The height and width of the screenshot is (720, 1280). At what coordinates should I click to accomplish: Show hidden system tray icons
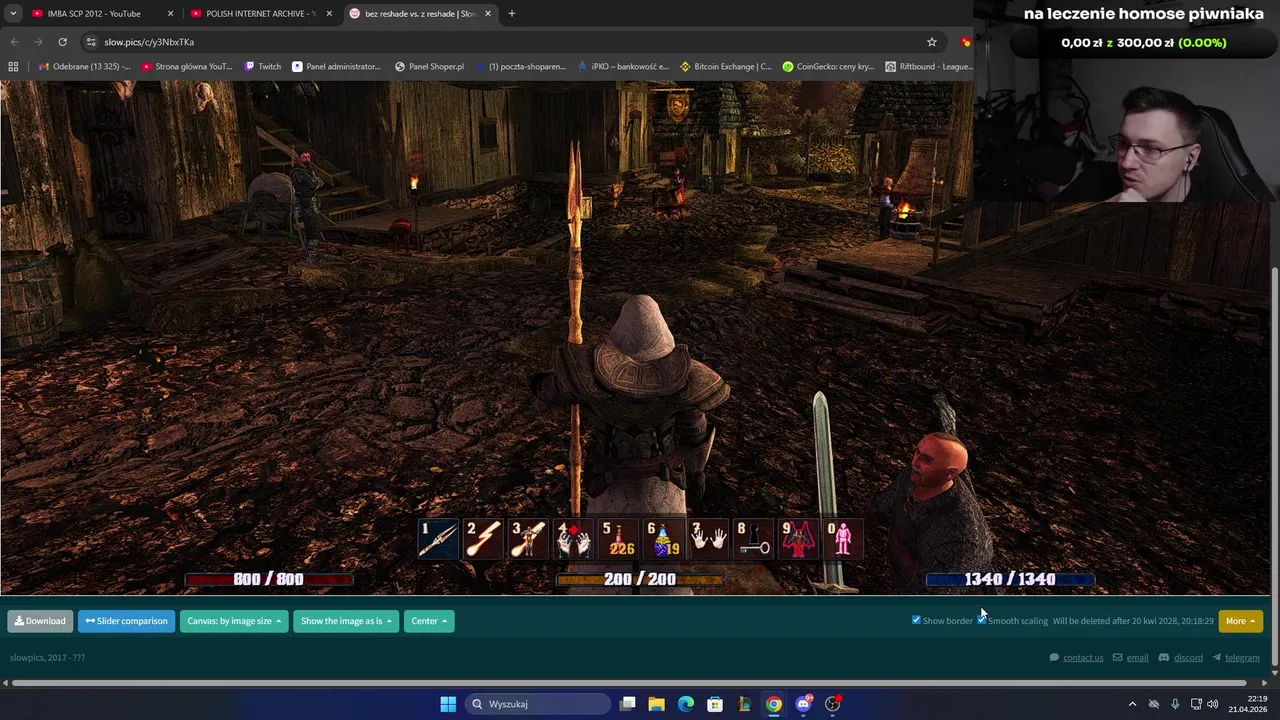(x=1132, y=704)
